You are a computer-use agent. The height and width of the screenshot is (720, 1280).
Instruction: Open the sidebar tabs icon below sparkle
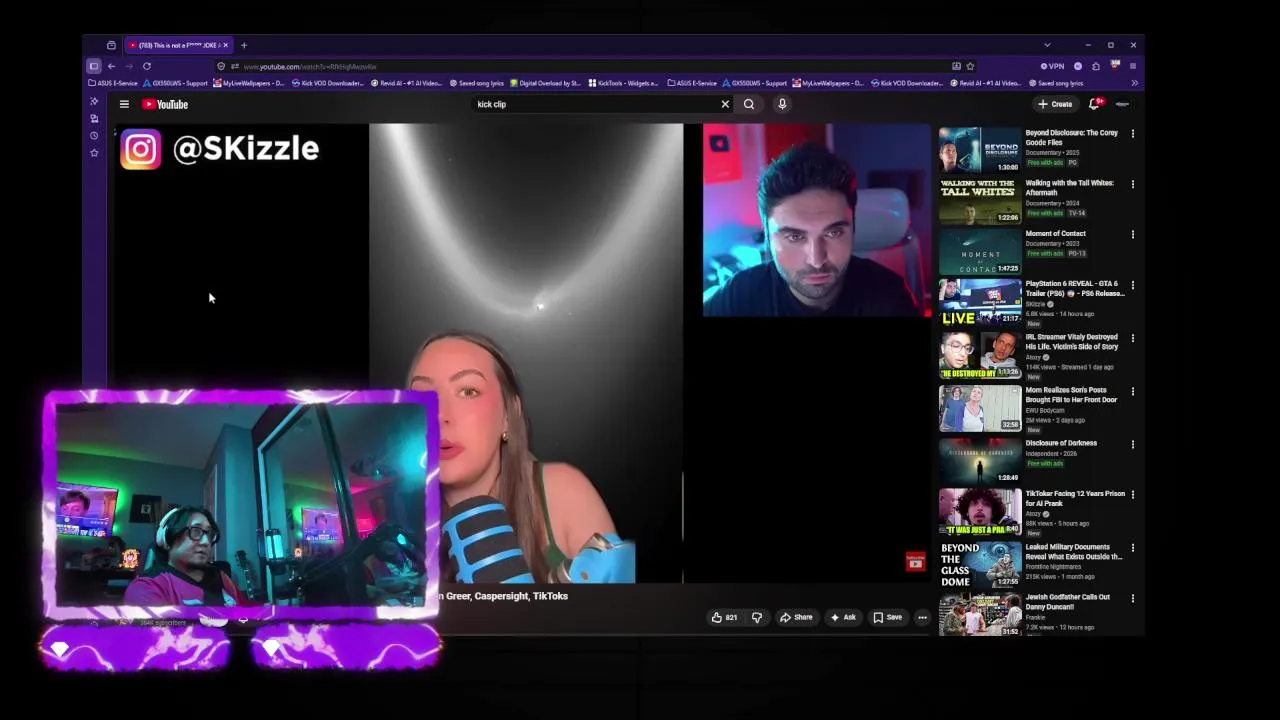pyautogui.click(x=94, y=118)
